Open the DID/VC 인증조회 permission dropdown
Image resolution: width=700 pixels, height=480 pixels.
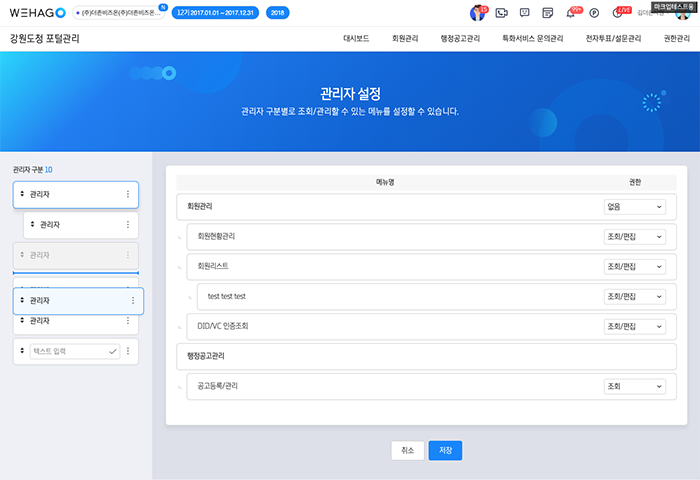click(x=634, y=326)
